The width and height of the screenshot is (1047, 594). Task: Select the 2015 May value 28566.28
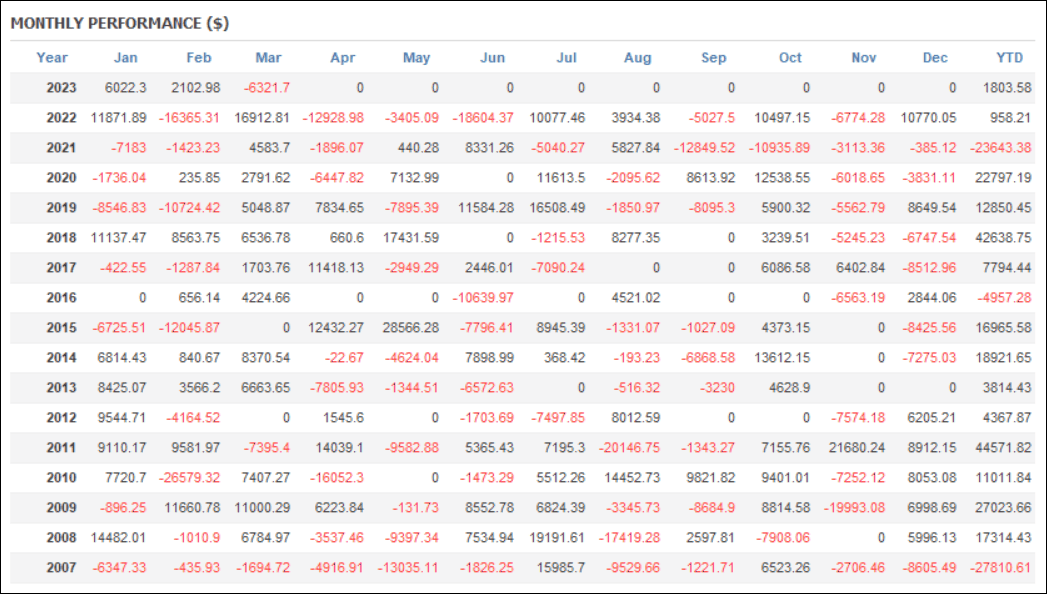click(x=411, y=328)
